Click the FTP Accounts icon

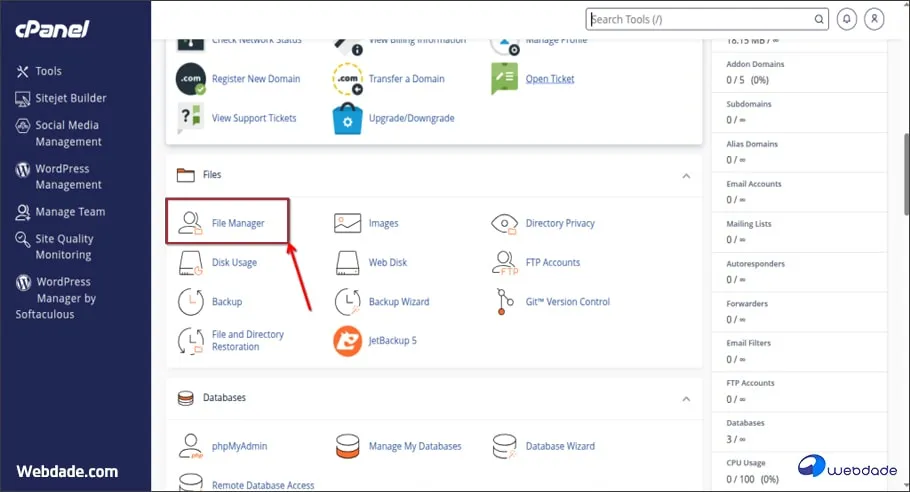[506, 263]
